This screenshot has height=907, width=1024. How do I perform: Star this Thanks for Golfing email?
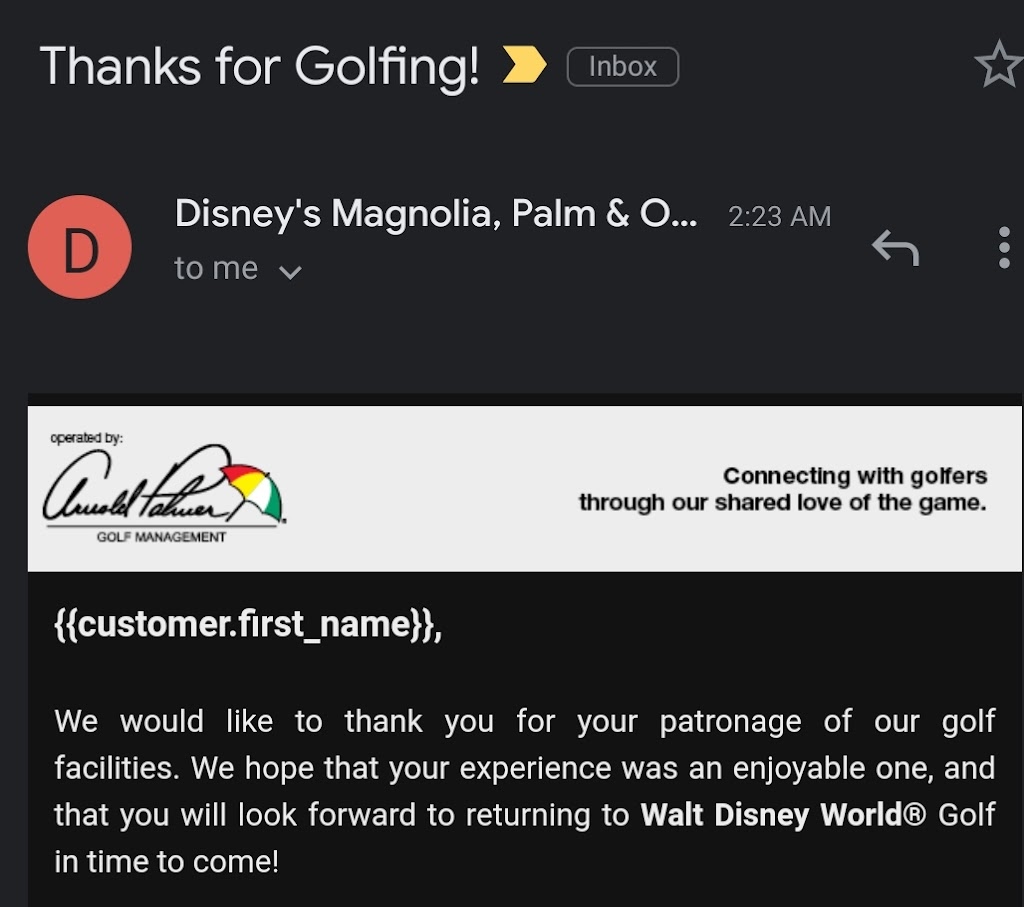pyautogui.click(x=997, y=67)
